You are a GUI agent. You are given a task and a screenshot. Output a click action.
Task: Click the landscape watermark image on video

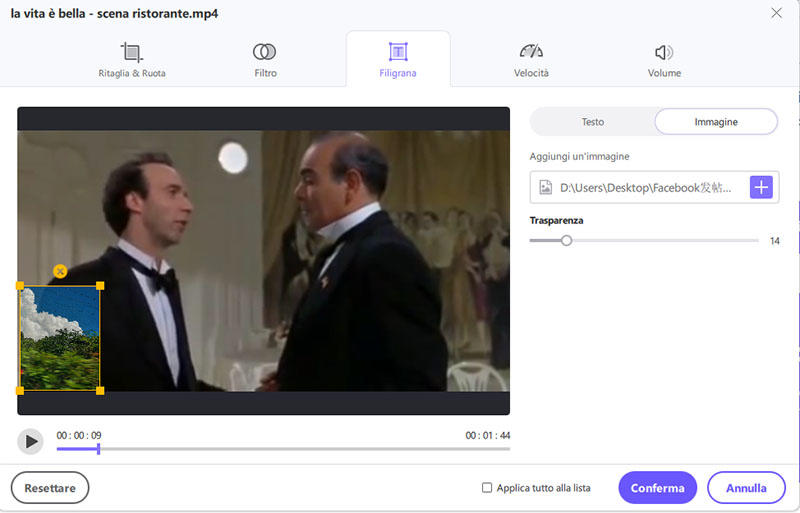coord(60,338)
